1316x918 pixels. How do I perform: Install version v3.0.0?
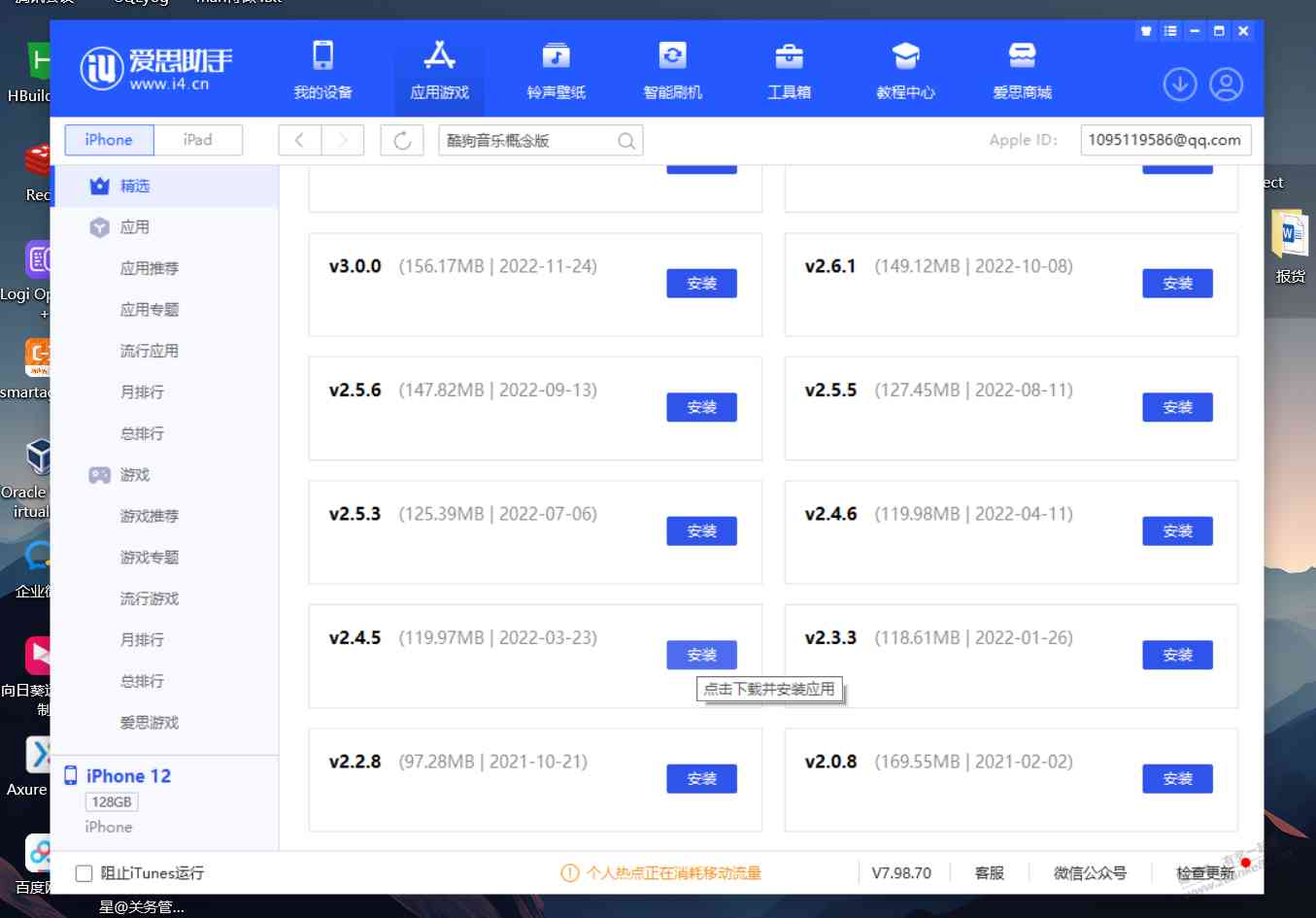(701, 284)
